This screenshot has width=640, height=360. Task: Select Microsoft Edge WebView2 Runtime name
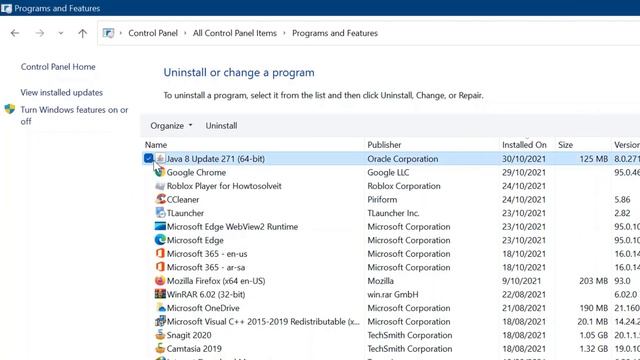(x=232, y=227)
